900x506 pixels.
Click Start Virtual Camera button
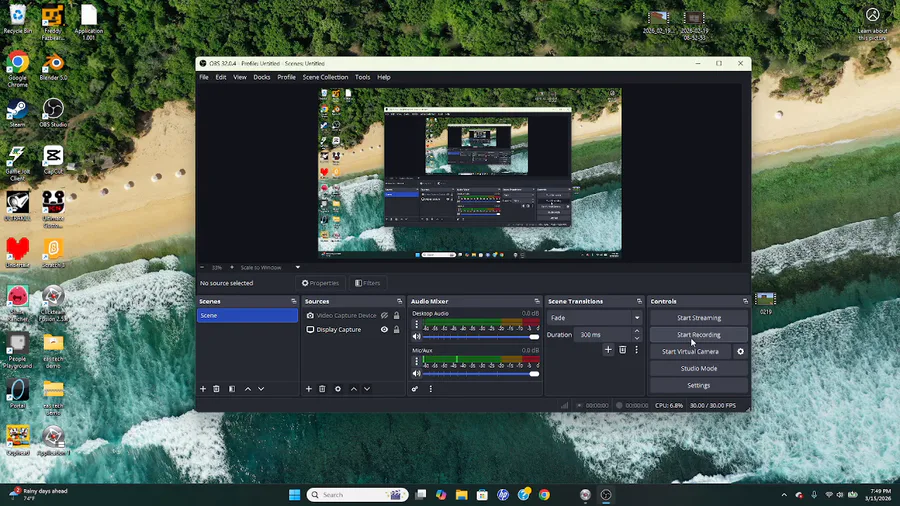[x=690, y=352]
